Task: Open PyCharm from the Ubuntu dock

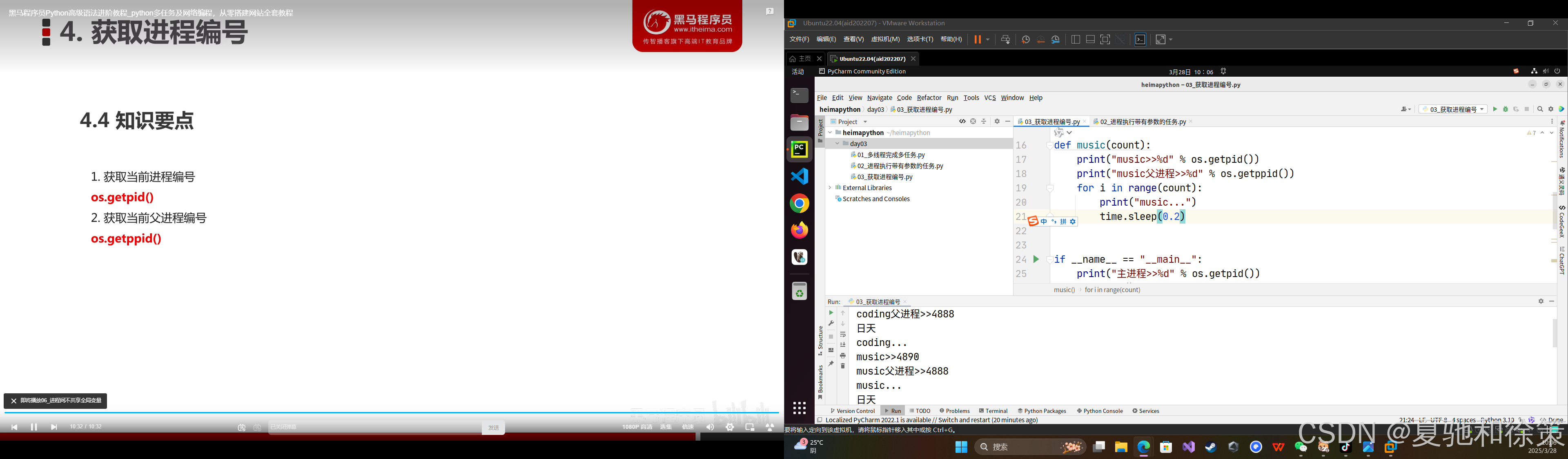Action: [x=799, y=150]
